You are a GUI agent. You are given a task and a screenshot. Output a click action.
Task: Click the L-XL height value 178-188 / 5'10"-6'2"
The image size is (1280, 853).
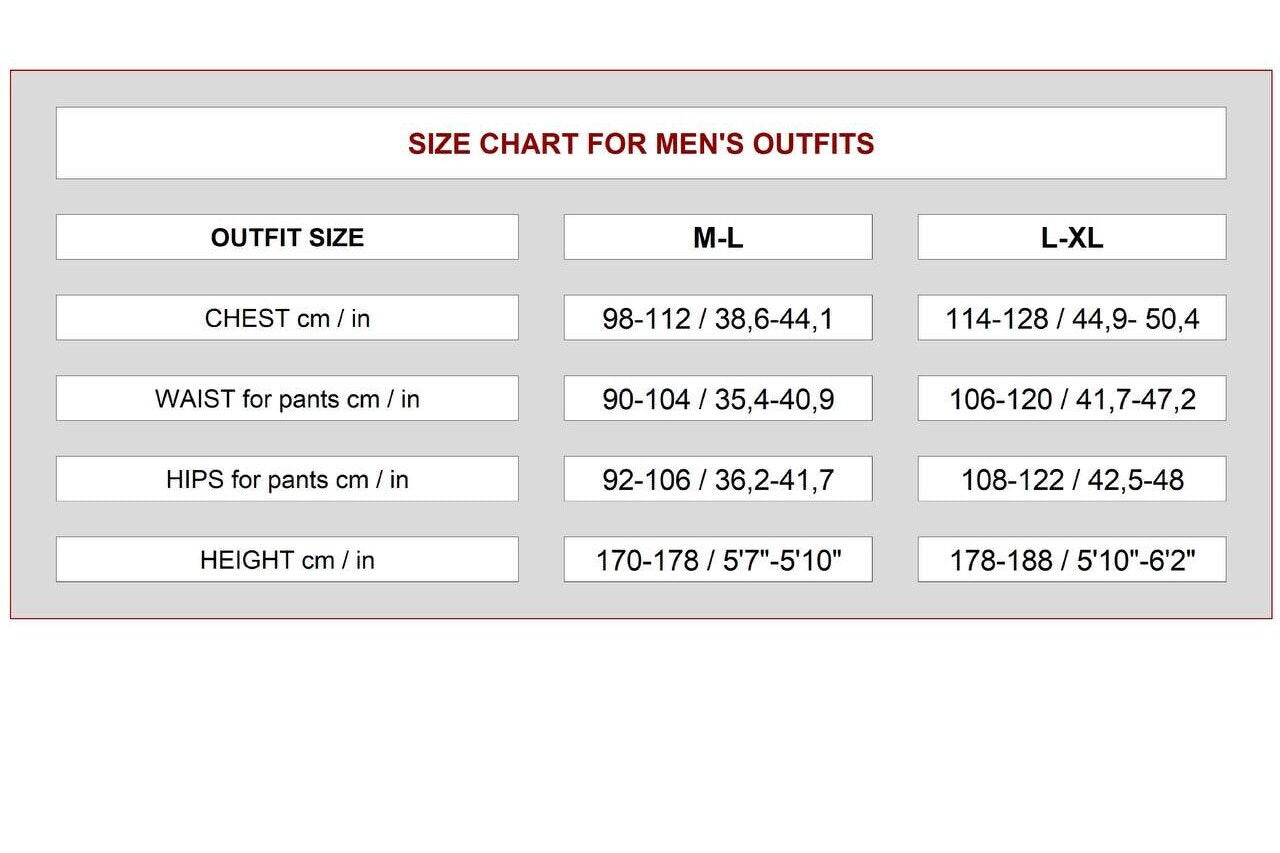[1072, 560]
